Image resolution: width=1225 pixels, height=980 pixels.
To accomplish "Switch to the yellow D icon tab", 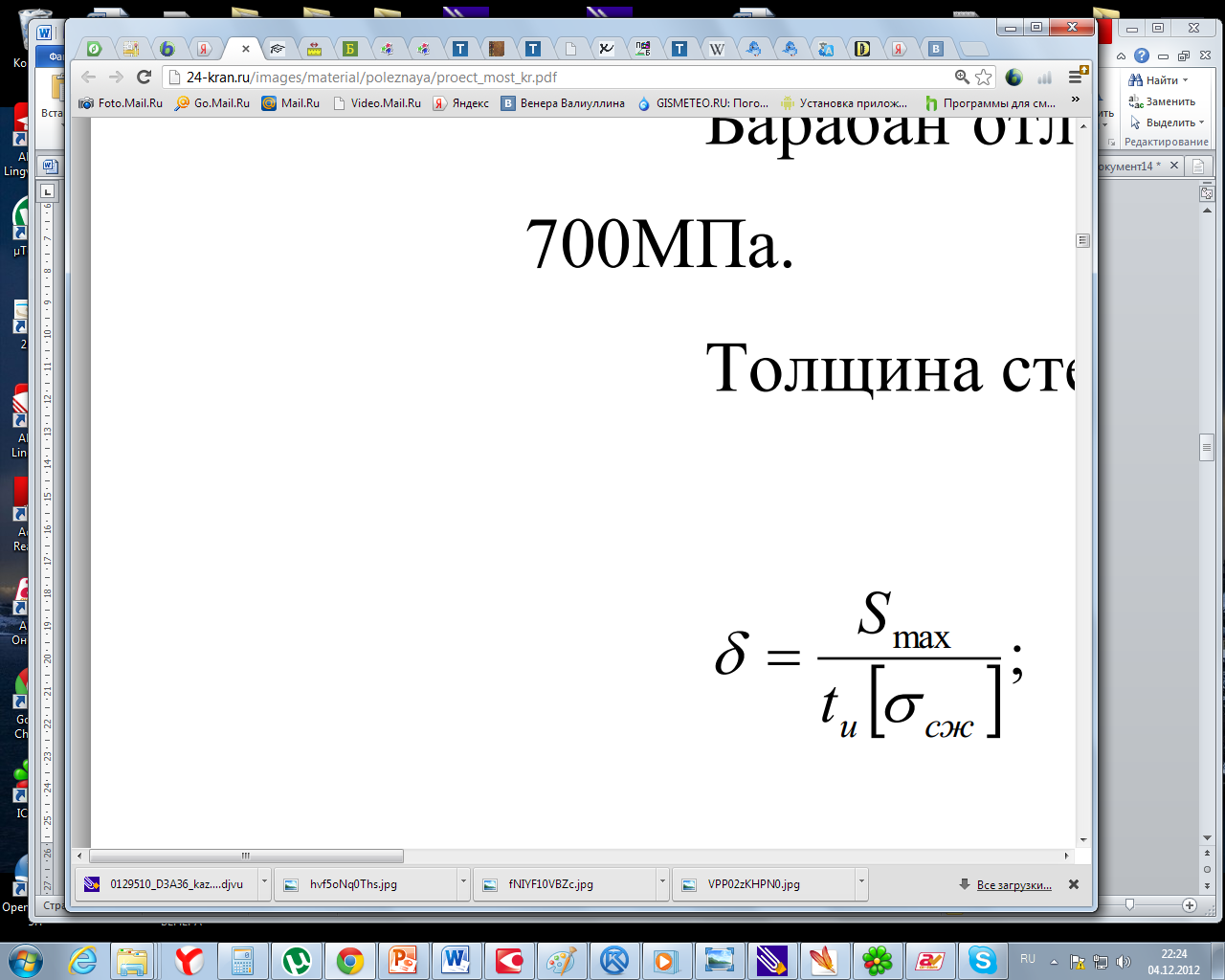I will 862,49.
